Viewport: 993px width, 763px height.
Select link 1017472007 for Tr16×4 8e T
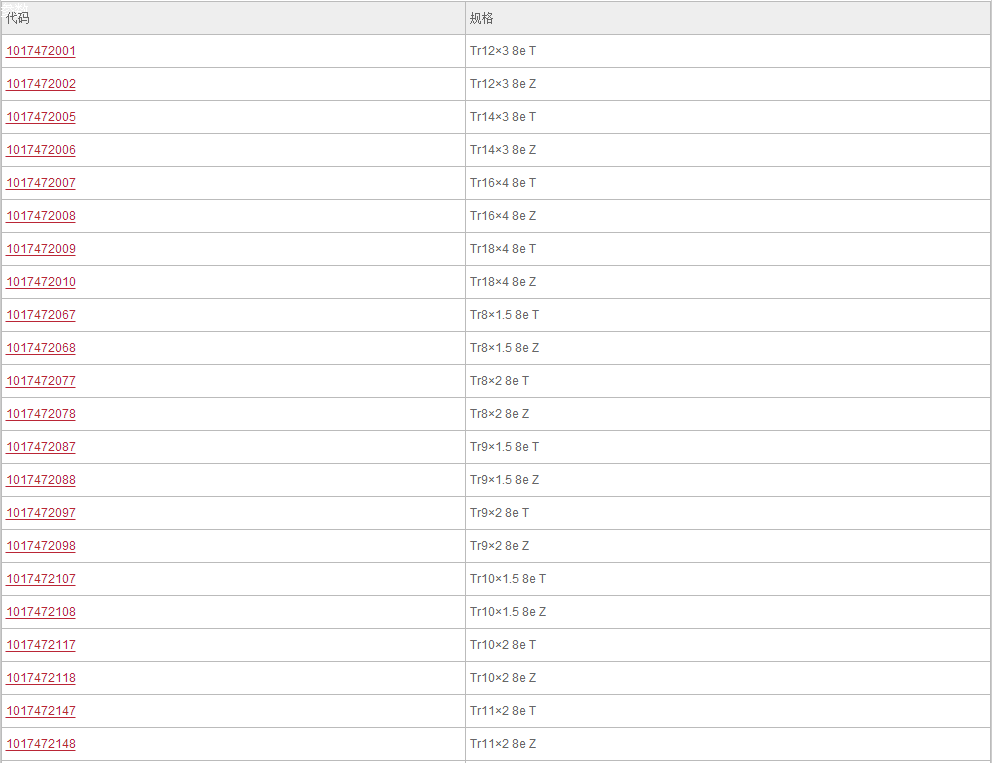(41, 183)
